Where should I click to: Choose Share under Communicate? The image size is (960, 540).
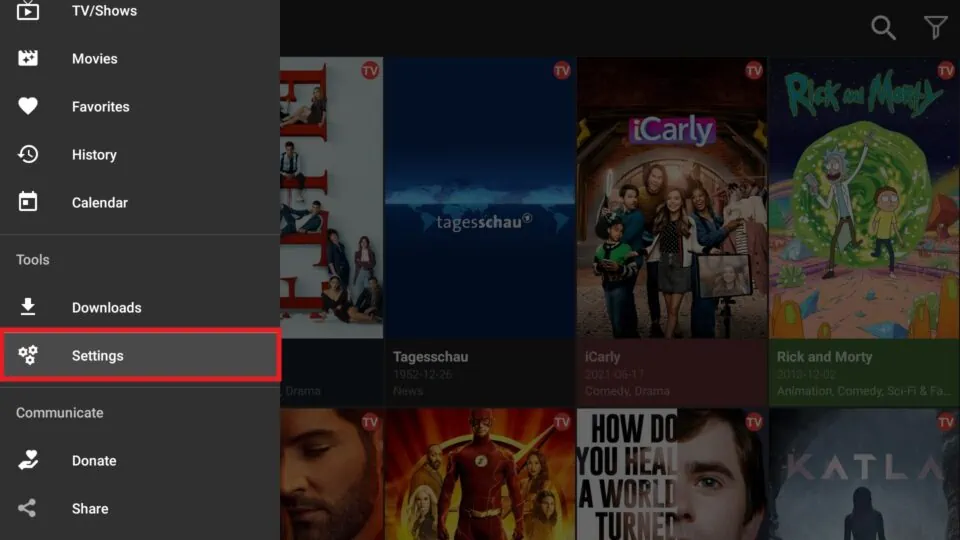click(x=140, y=508)
